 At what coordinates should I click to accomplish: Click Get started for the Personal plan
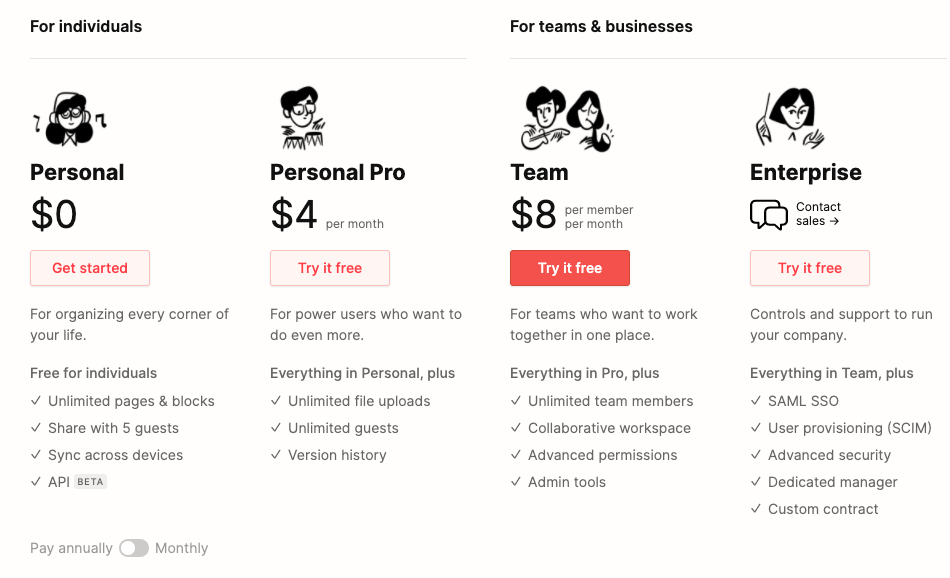pos(90,268)
